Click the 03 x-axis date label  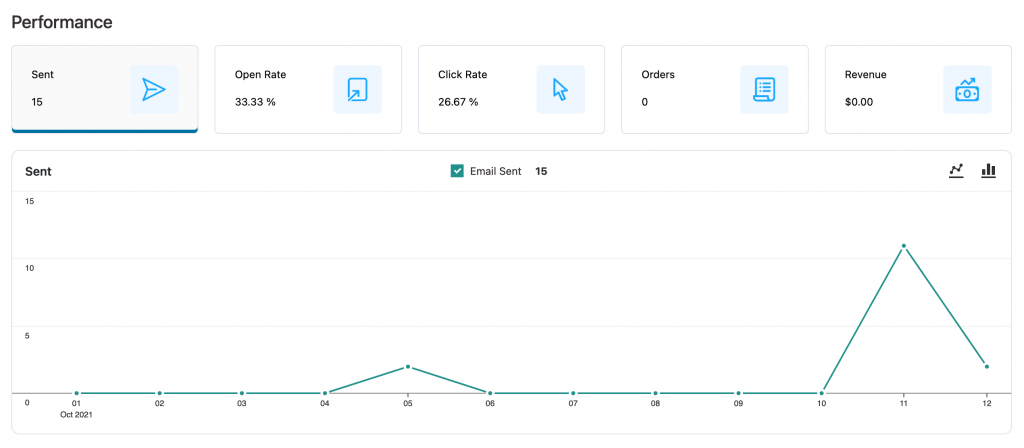click(242, 404)
